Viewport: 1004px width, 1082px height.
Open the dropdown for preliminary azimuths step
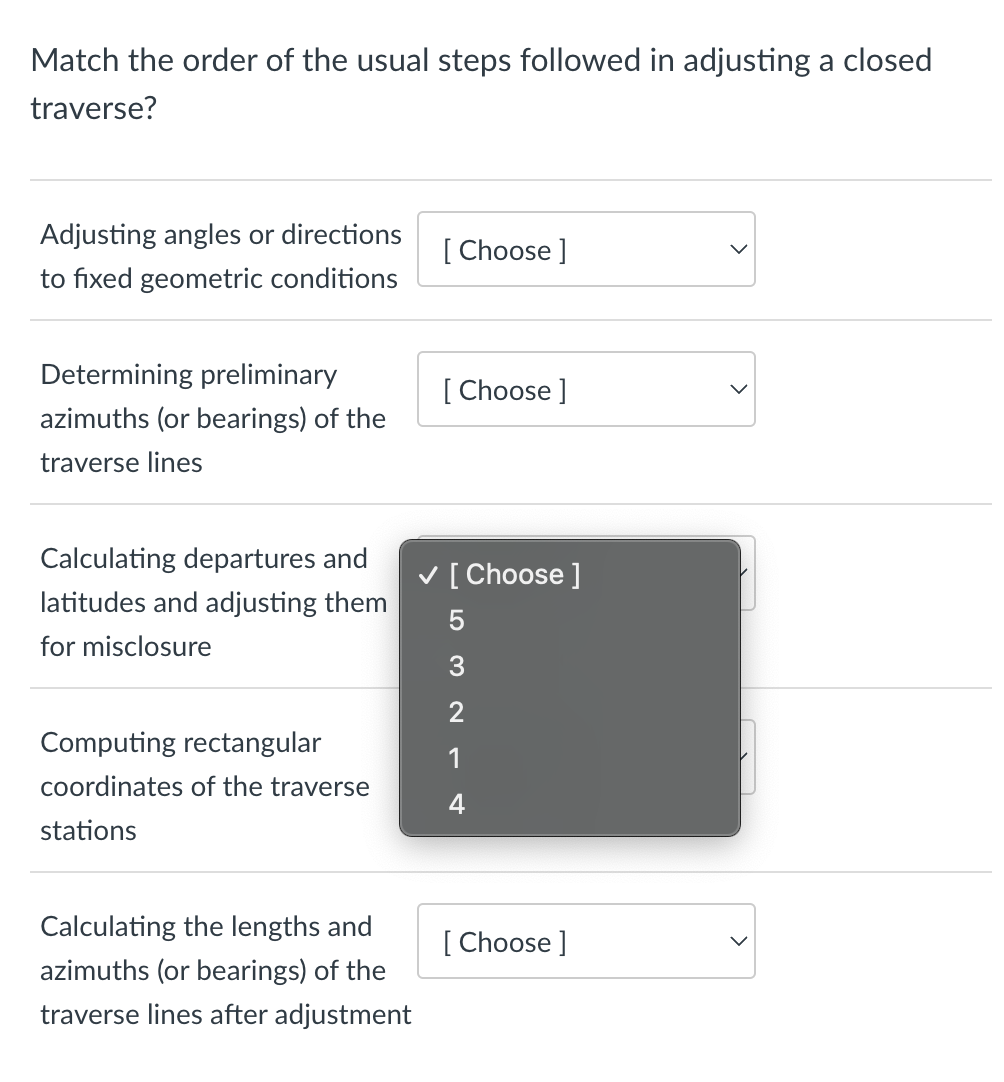pos(586,389)
